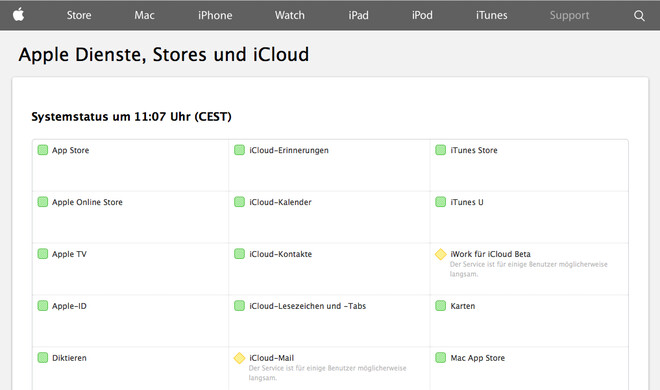This screenshot has height=390, width=660.
Task: Open the iWork für iCloud Beta entry
Action: click(490, 254)
